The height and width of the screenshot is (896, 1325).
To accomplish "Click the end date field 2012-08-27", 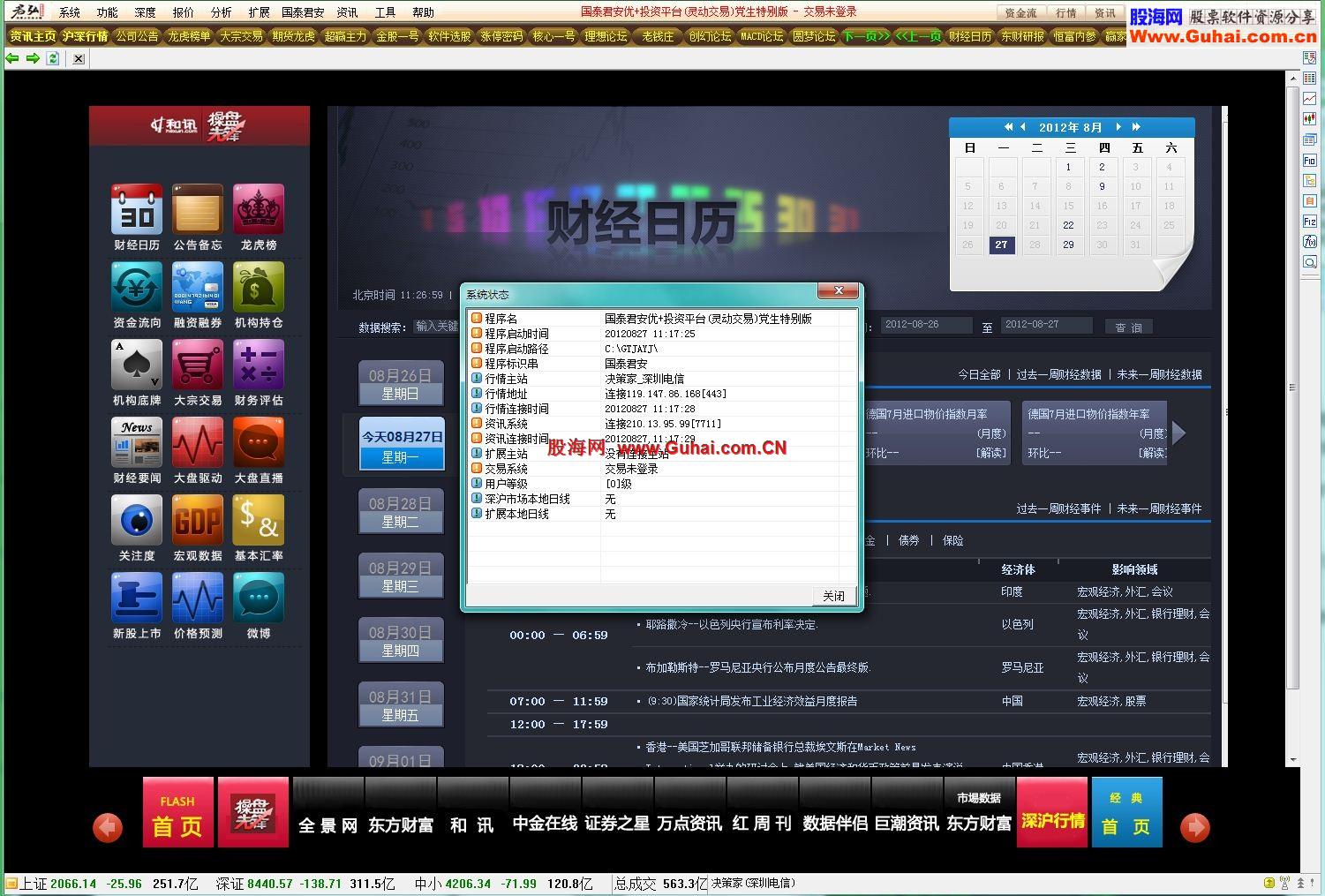I will tap(1046, 325).
